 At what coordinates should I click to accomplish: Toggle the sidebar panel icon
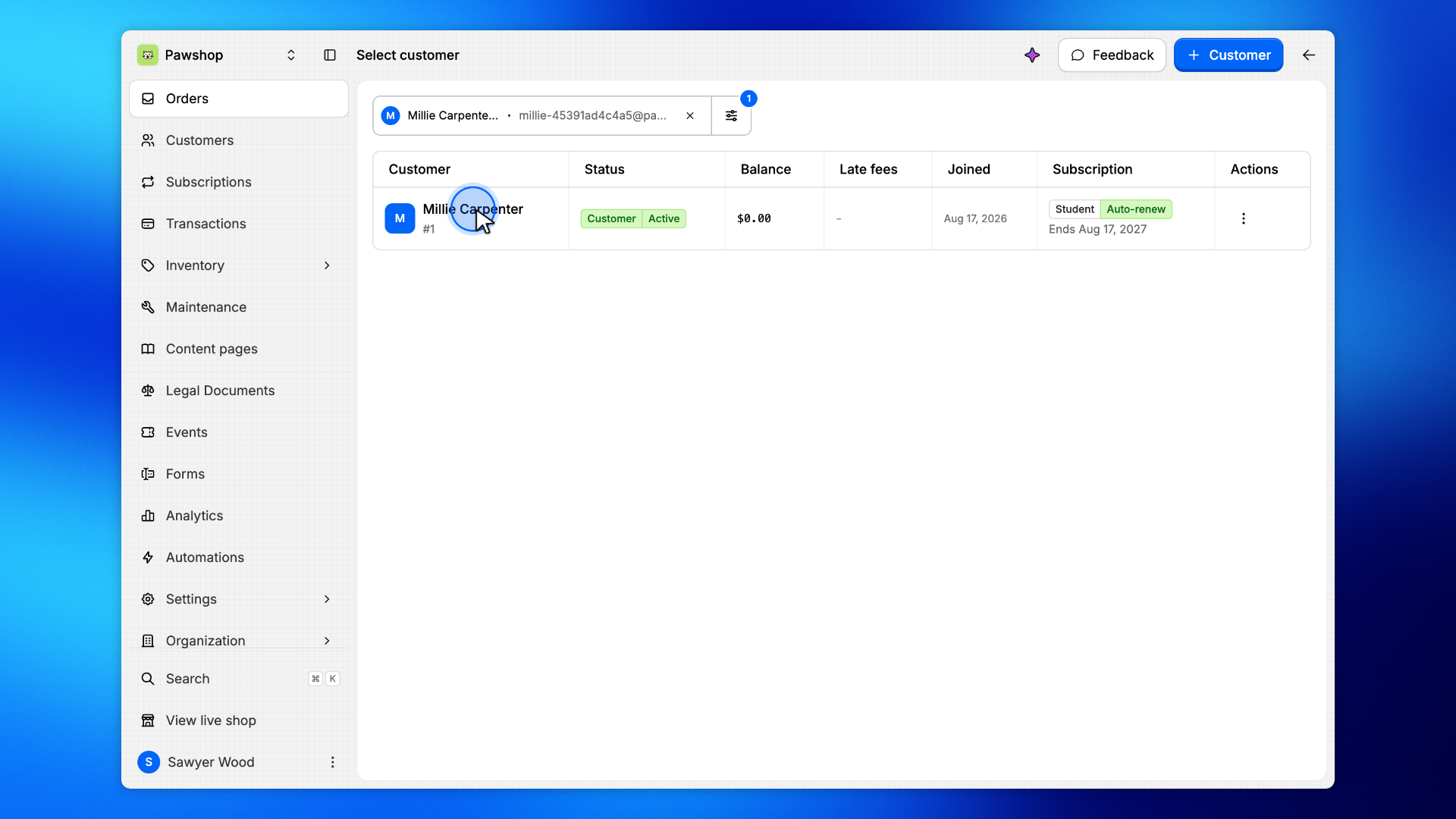tap(330, 55)
